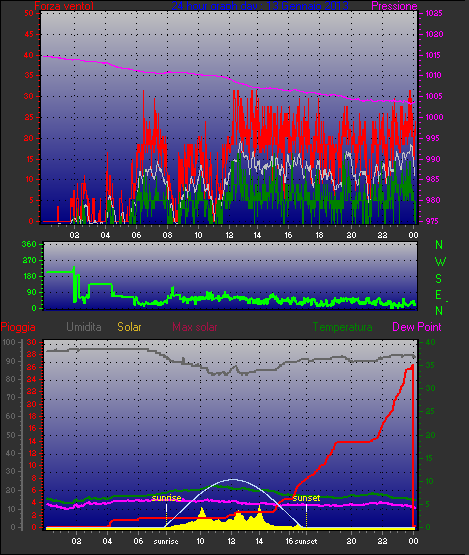This screenshot has width=469, height=555.
Task: Click the 24 value on rain axis
Action: [x=32, y=379]
